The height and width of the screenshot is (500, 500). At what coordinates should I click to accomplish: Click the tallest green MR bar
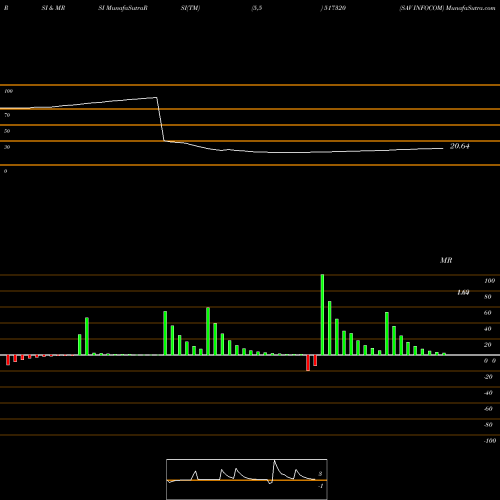322,315
